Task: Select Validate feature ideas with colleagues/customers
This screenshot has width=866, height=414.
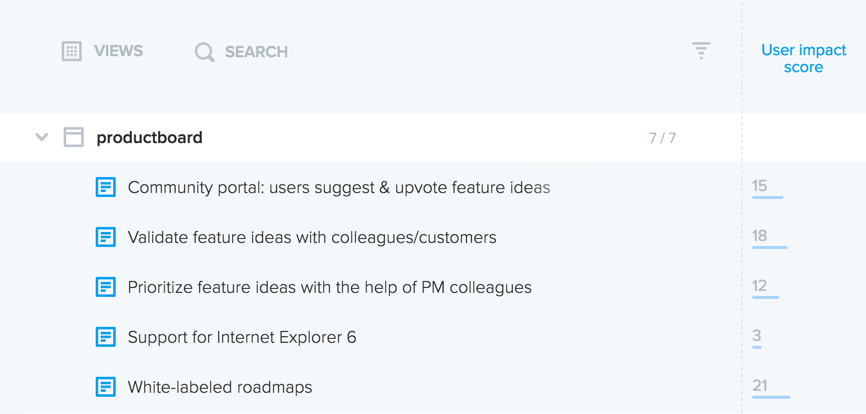Action: [x=312, y=237]
